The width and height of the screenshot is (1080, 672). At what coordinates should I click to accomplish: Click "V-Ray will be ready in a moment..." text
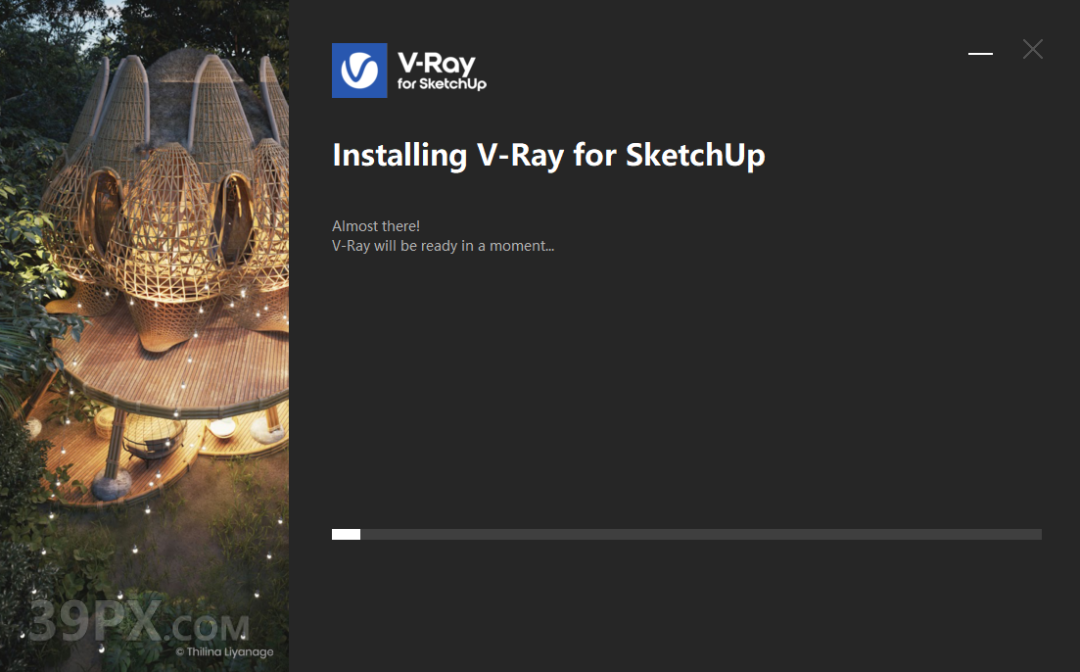[443, 246]
